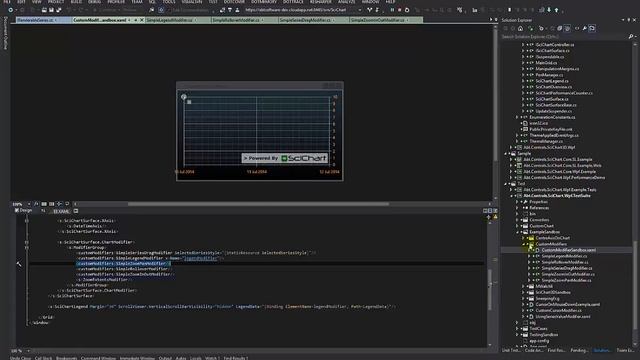Select CursorOnMouseDownExample.xaml in tree
Viewport: 640px width, 360px height.
click(567, 304)
